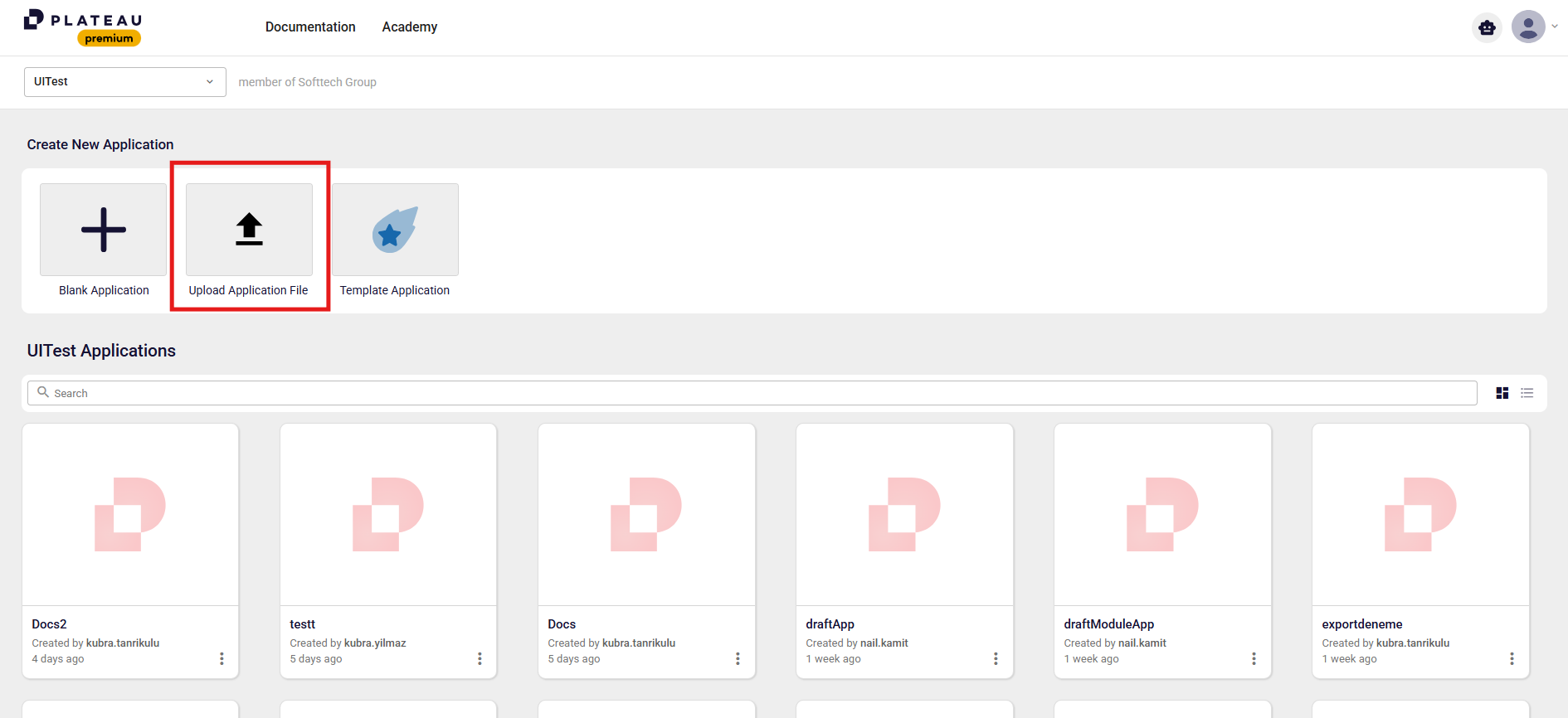Click the robot assistant icon in header

1487,27
